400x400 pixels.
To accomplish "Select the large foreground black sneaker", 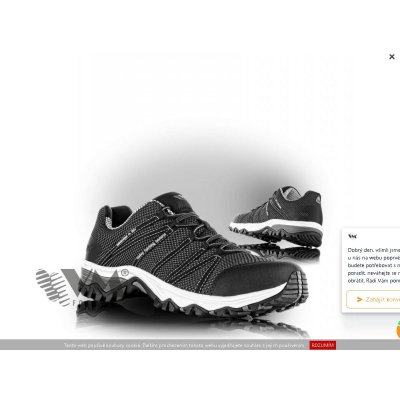I will 195,255.
